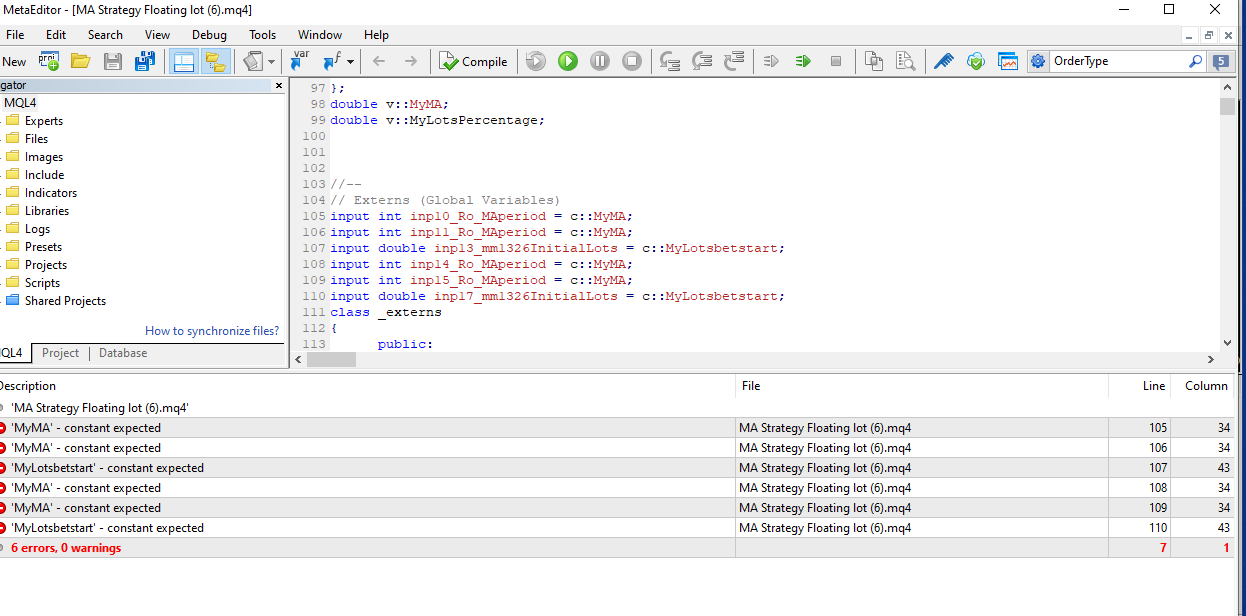Click the search magnifier icon
This screenshot has height=616, width=1246.
coord(1196,61)
